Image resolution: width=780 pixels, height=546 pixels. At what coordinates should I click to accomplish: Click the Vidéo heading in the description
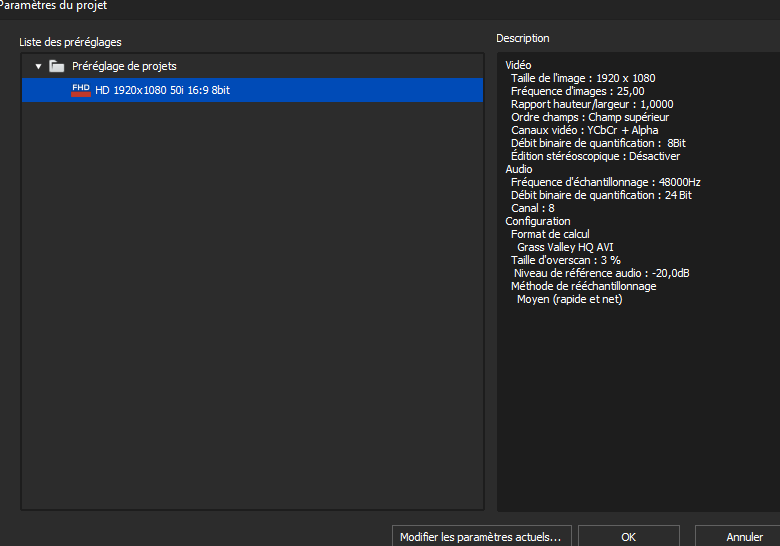pos(519,65)
